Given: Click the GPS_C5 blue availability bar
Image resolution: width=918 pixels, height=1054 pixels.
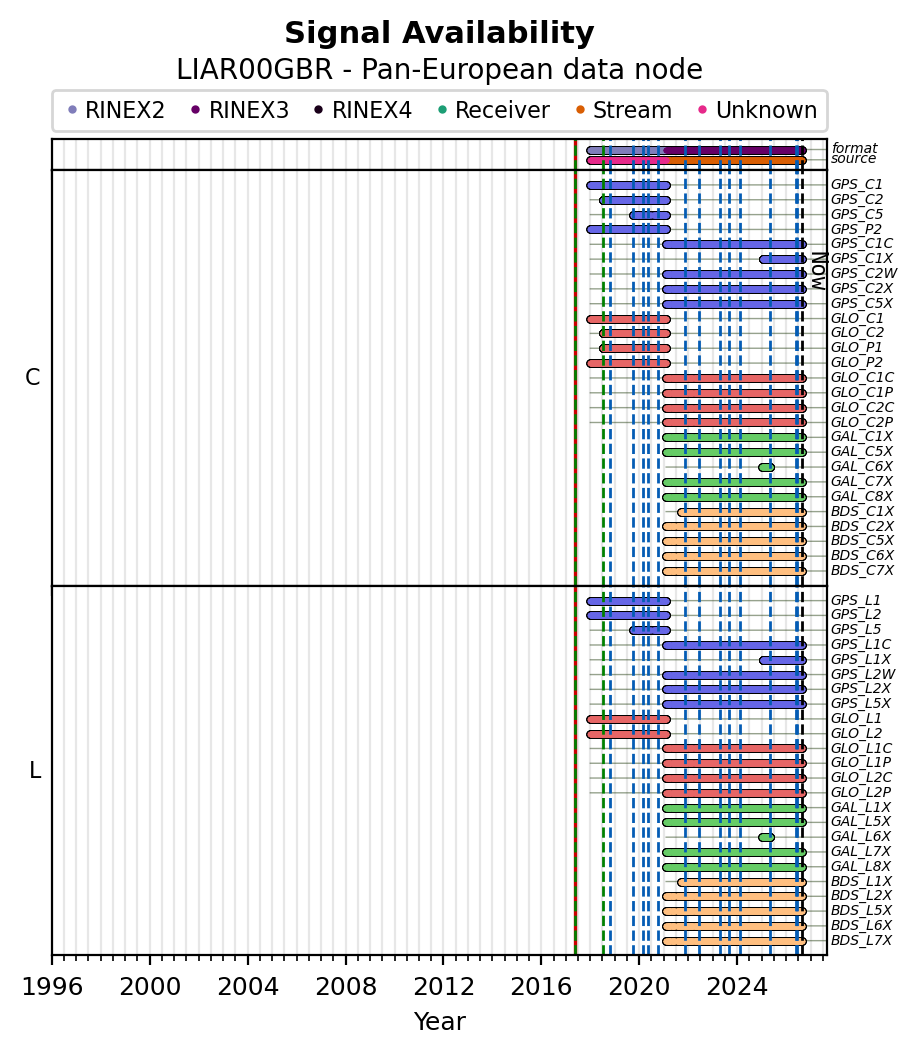Looking at the screenshot, I should pos(650,215).
